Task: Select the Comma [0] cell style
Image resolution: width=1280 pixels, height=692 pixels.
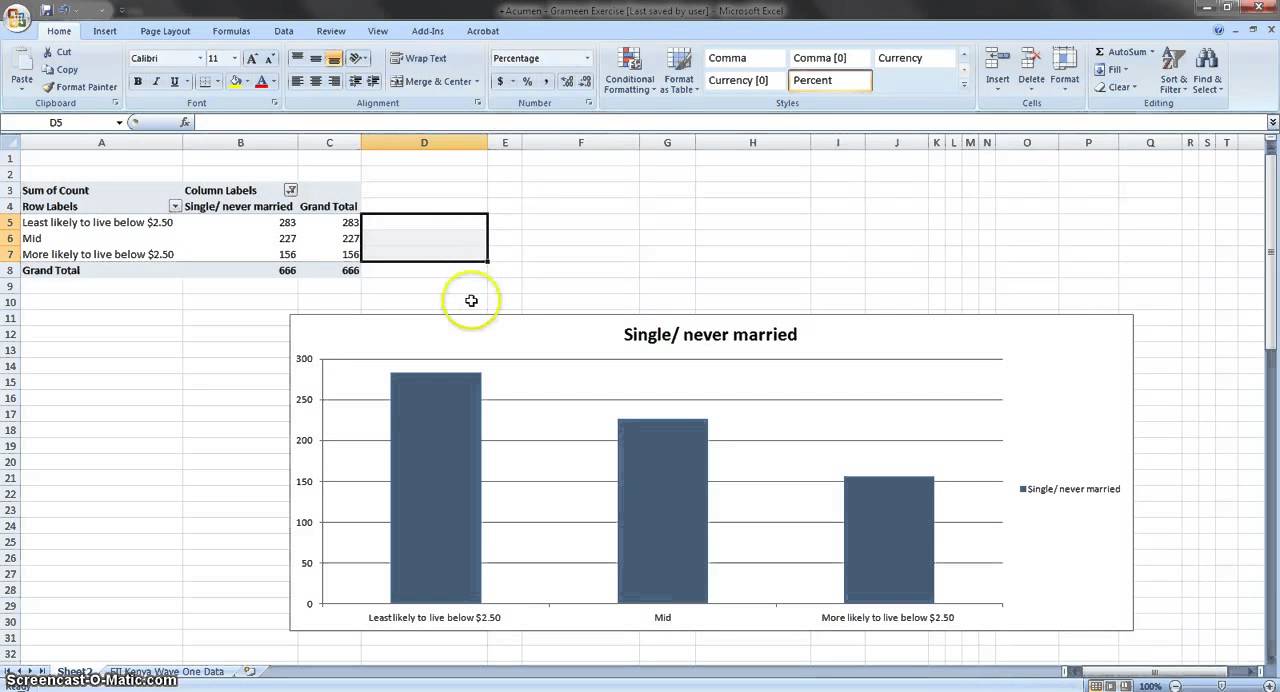Action: point(829,58)
